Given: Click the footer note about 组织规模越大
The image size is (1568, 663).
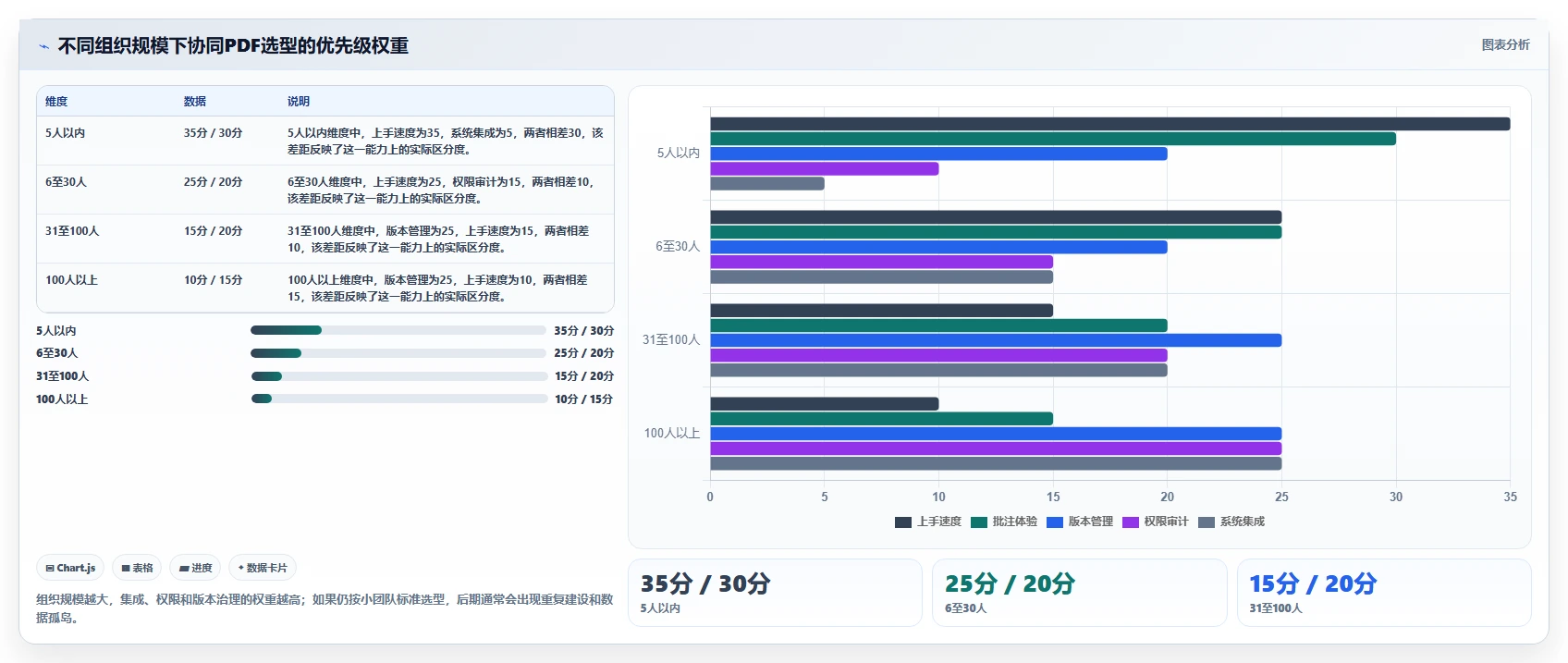Looking at the screenshot, I should (x=325, y=608).
